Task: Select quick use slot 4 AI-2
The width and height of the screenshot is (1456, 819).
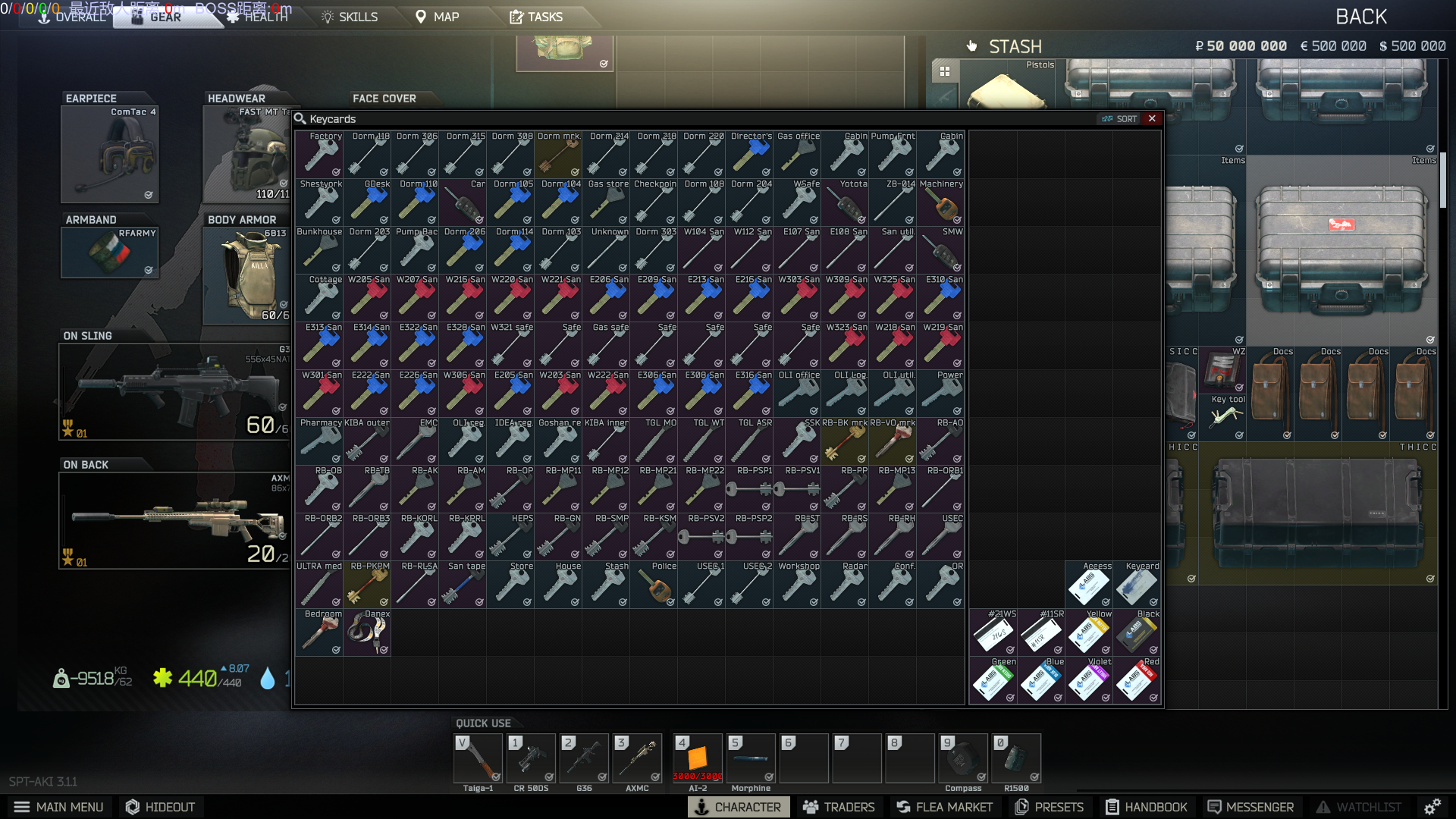Action: [697, 758]
